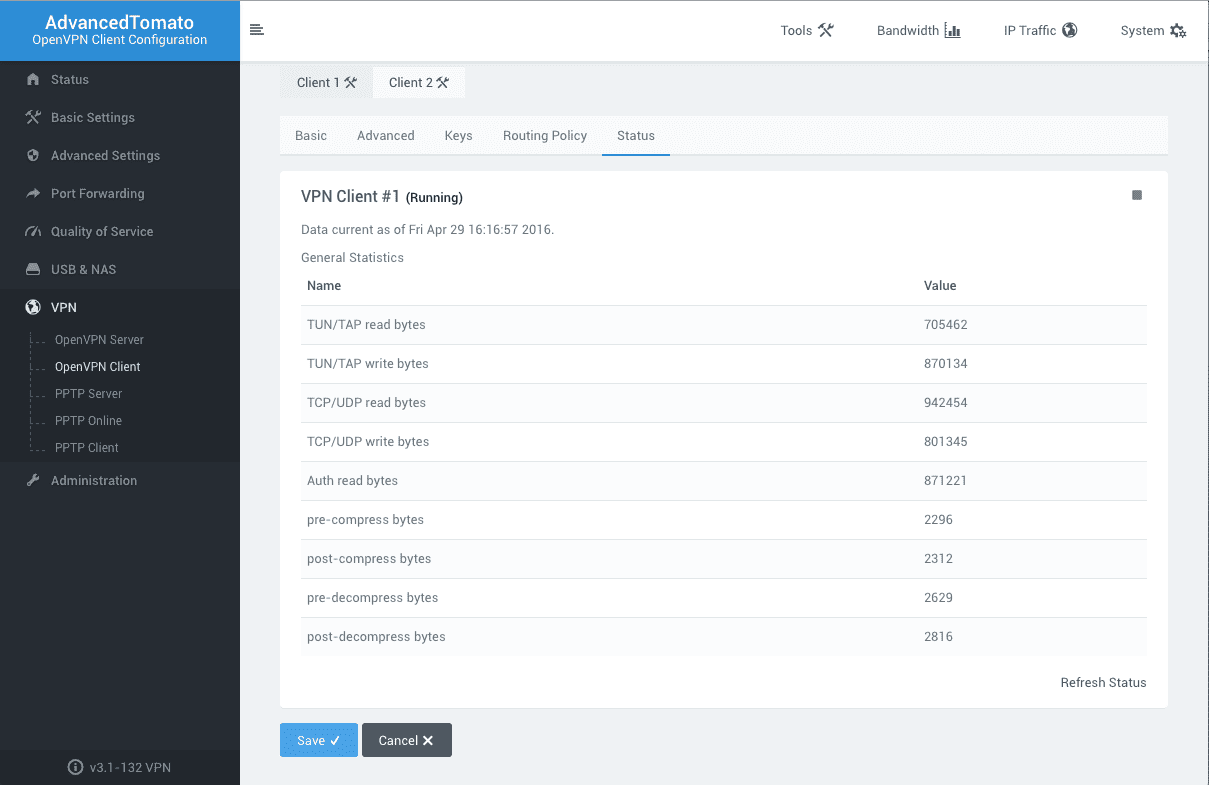Image resolution: width=1209 pixels, height=785 pixels.
Task: Switch to the Client 2 tab
Action: (418, 83)
